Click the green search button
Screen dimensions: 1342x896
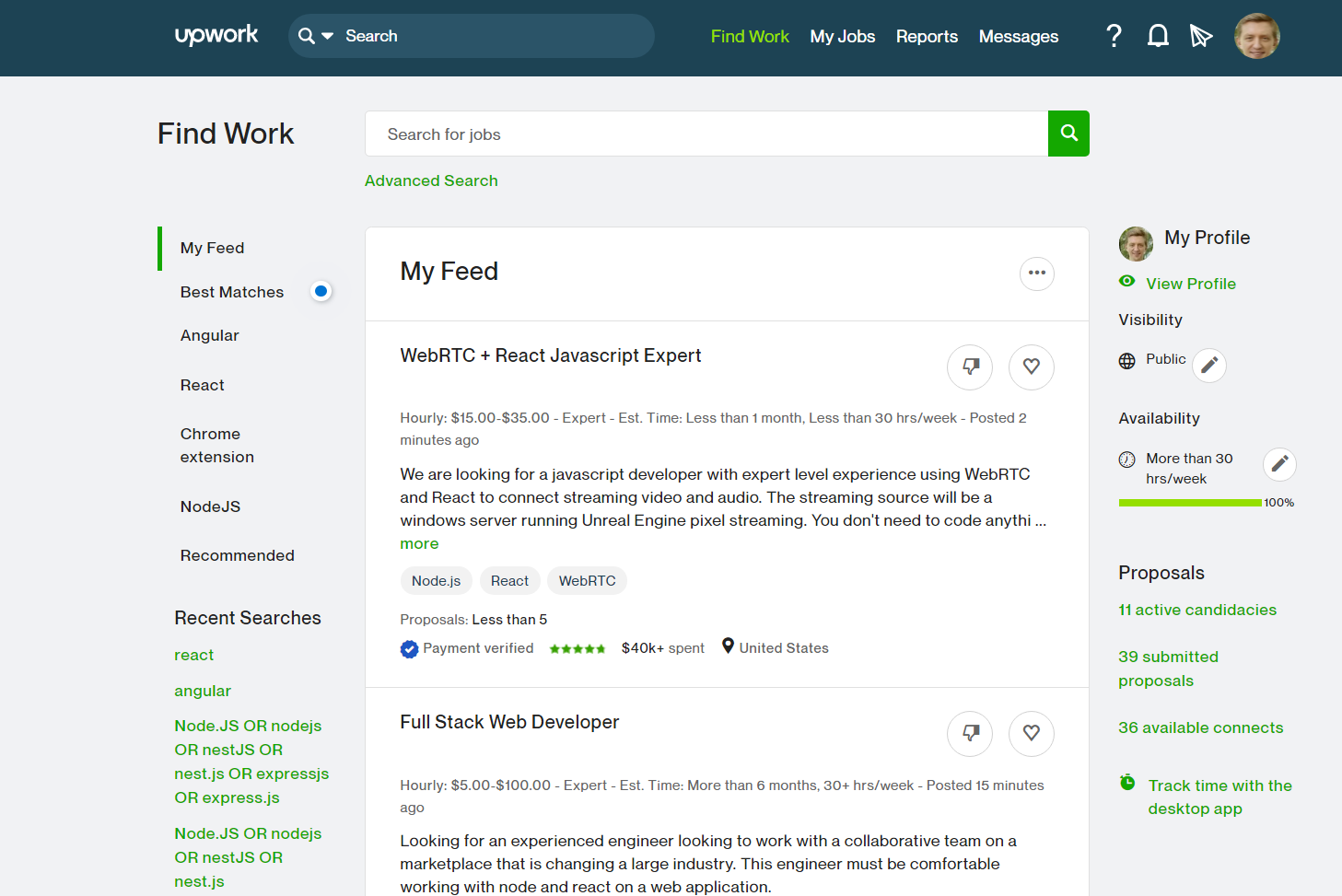tap(1068, 134)
